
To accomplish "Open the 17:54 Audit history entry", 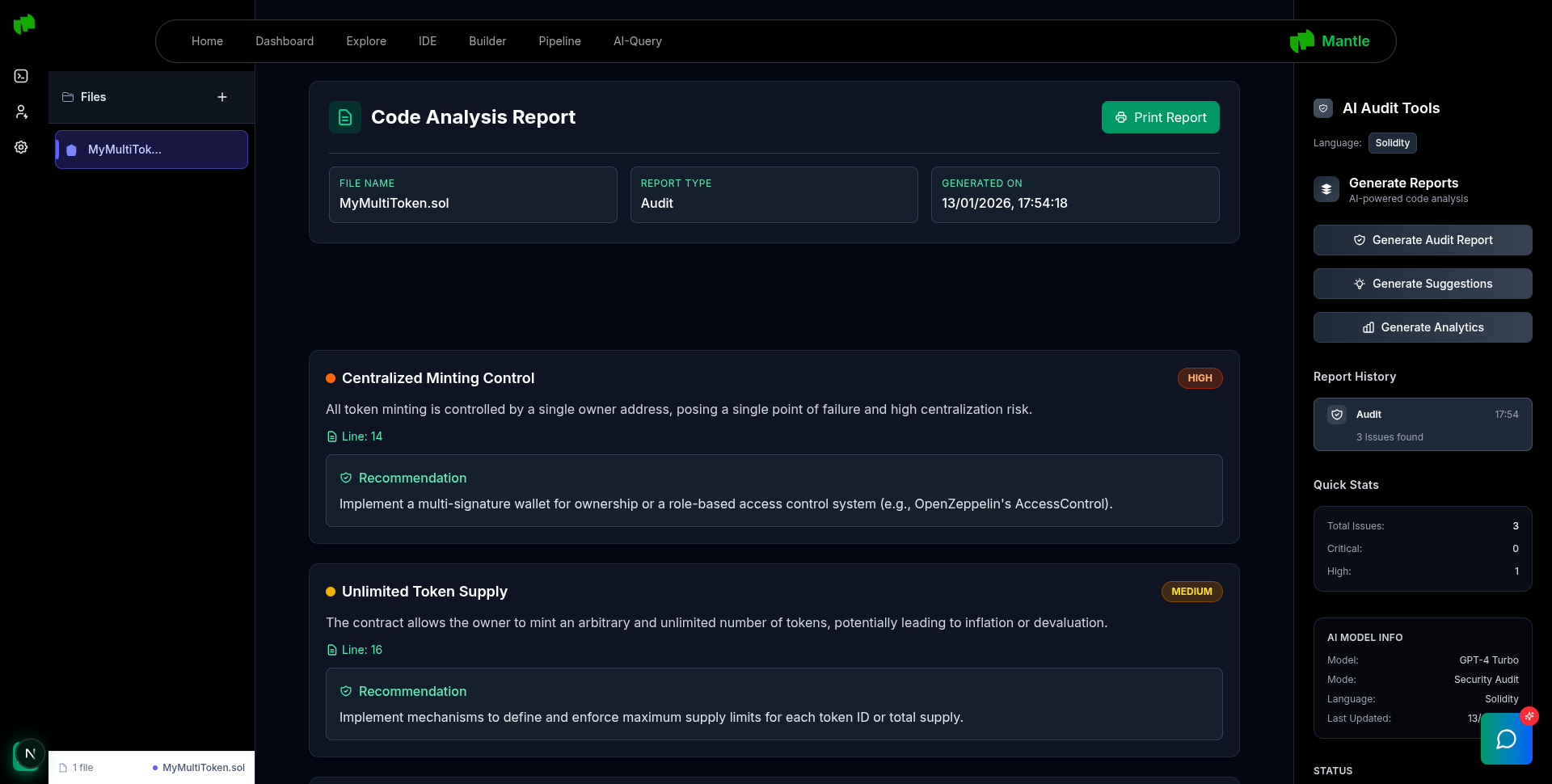I will (x=1423, y=424).
